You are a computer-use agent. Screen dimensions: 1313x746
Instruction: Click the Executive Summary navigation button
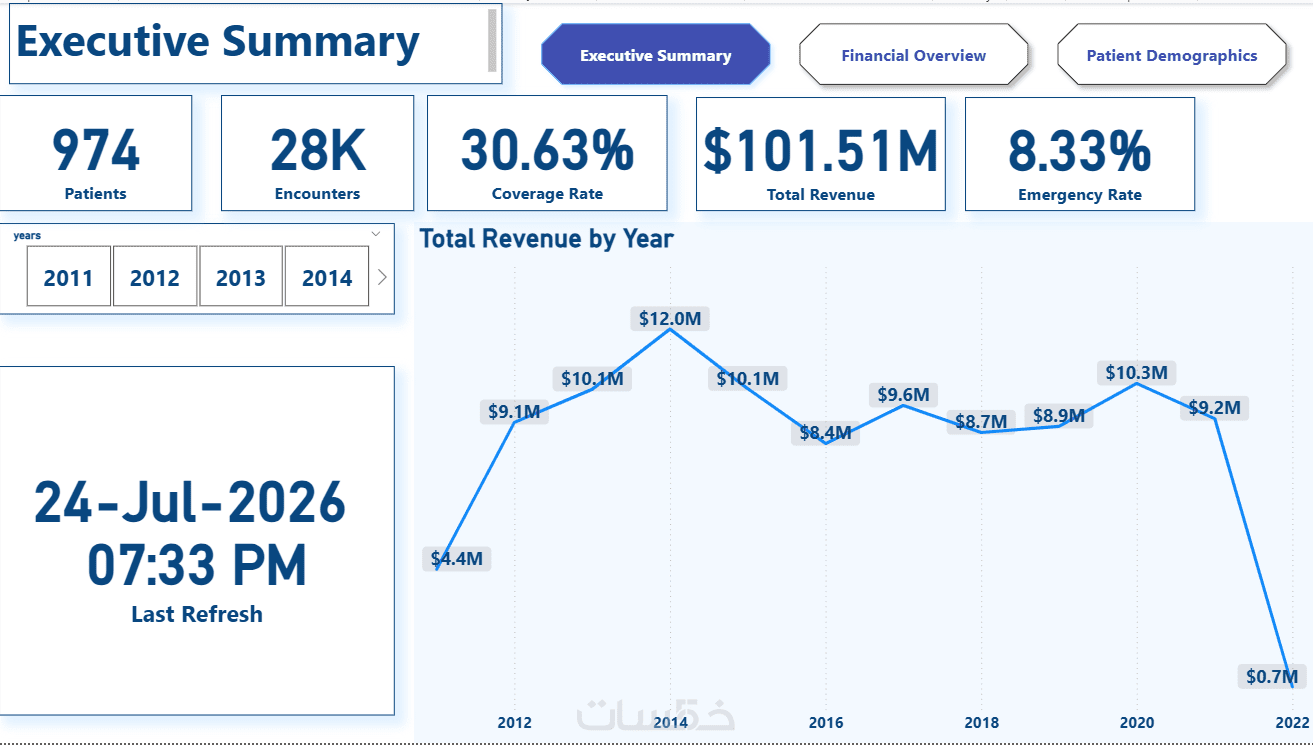tap(656, 56)
